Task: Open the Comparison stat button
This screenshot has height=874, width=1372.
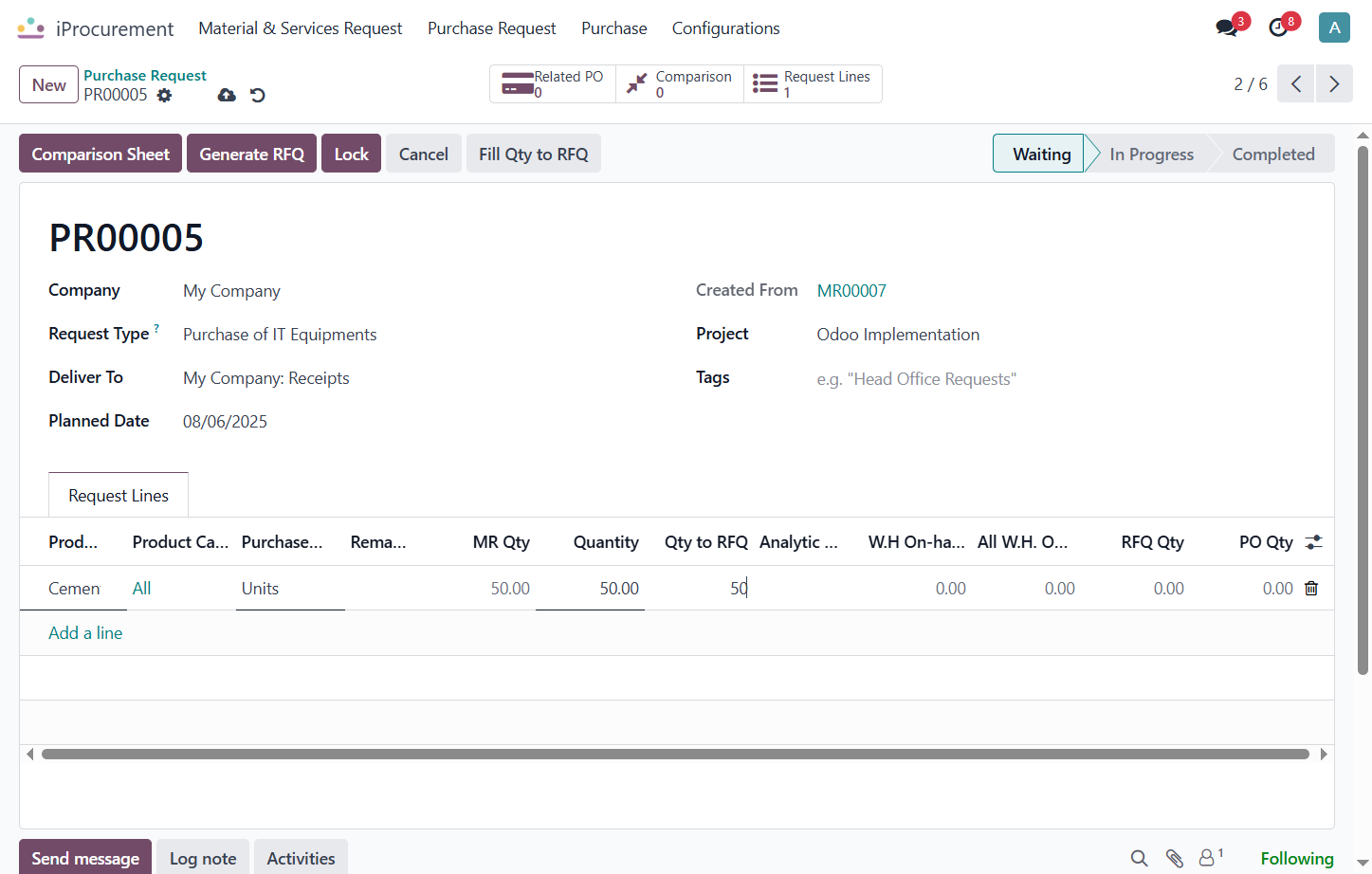Action: 680,83
